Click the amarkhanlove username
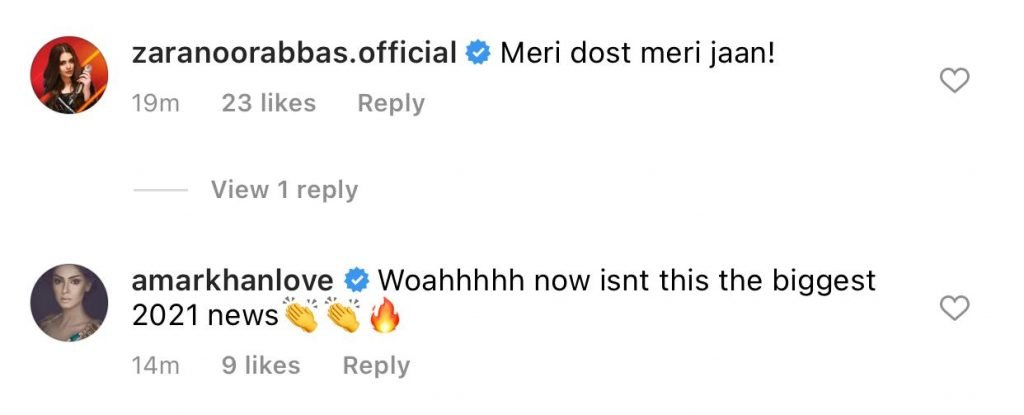The width and height of the screenshot is (1024, 415). coord(234,281)
